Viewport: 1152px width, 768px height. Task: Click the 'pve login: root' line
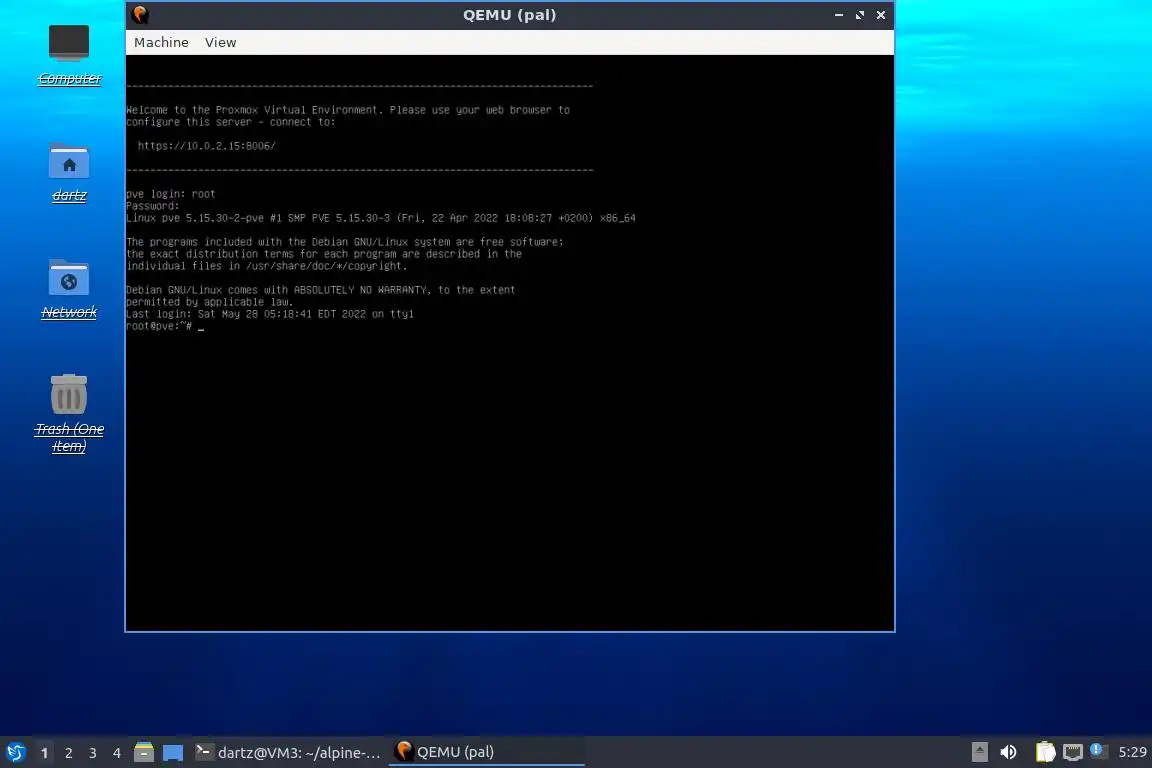pyautogui.click(x=170, y=194)
